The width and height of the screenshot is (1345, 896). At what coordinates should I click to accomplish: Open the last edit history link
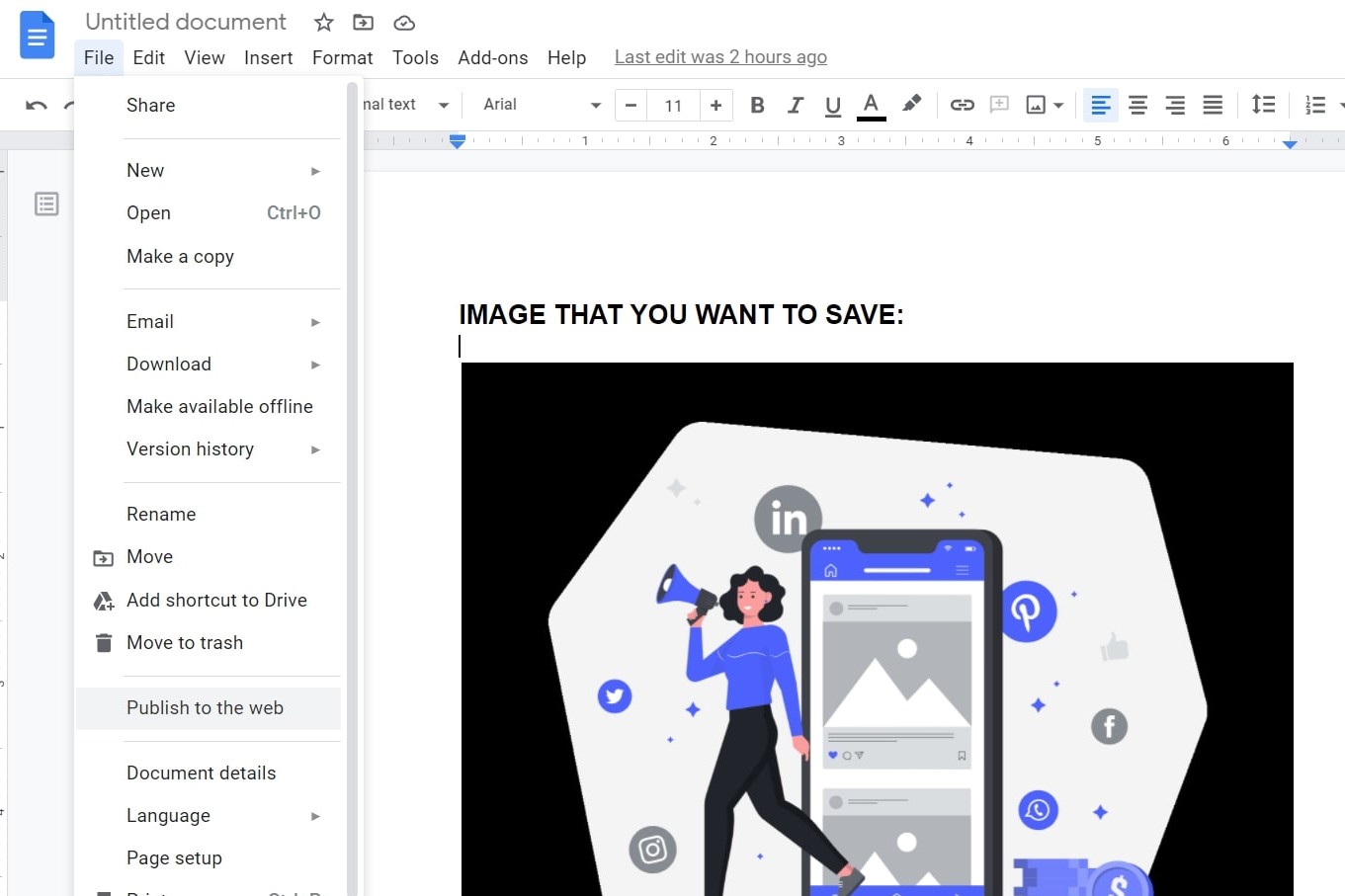(720, 57)
